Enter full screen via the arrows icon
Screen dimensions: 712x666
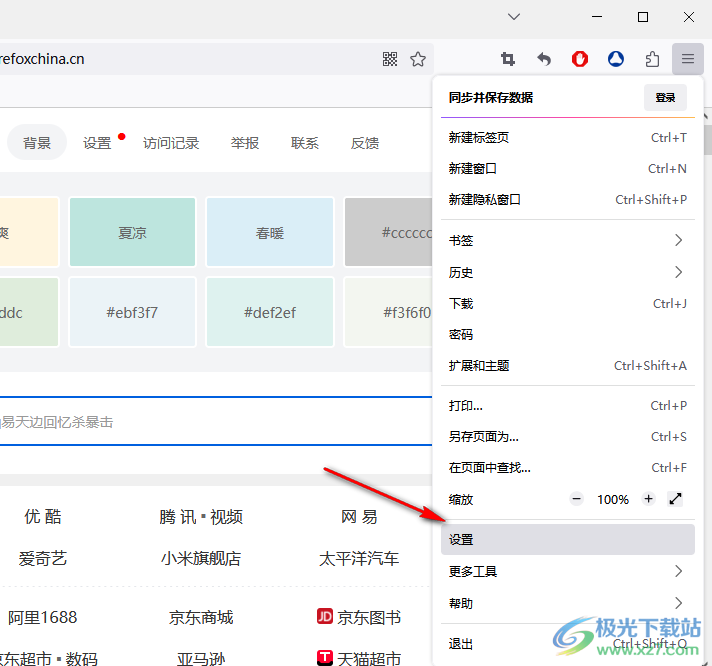pyautogui.click(x=675, y=499)
